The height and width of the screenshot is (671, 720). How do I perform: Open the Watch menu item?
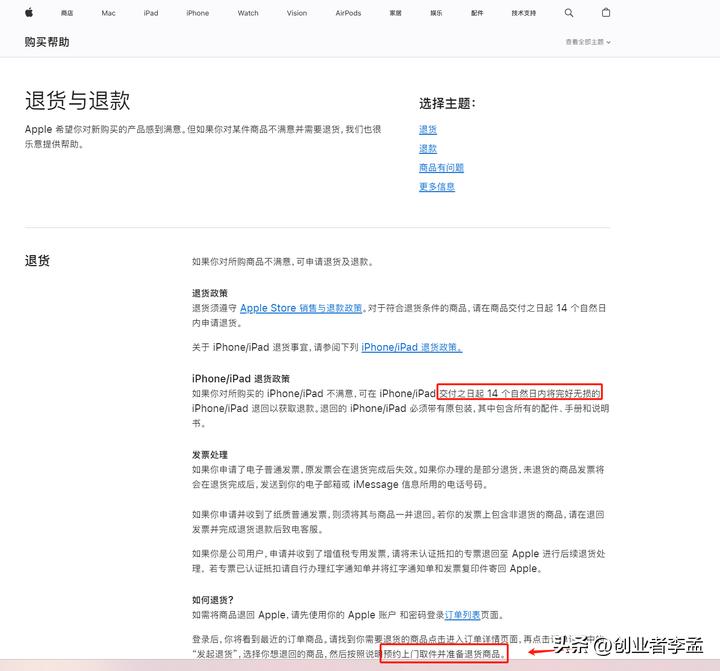click(x=248, y=13)
